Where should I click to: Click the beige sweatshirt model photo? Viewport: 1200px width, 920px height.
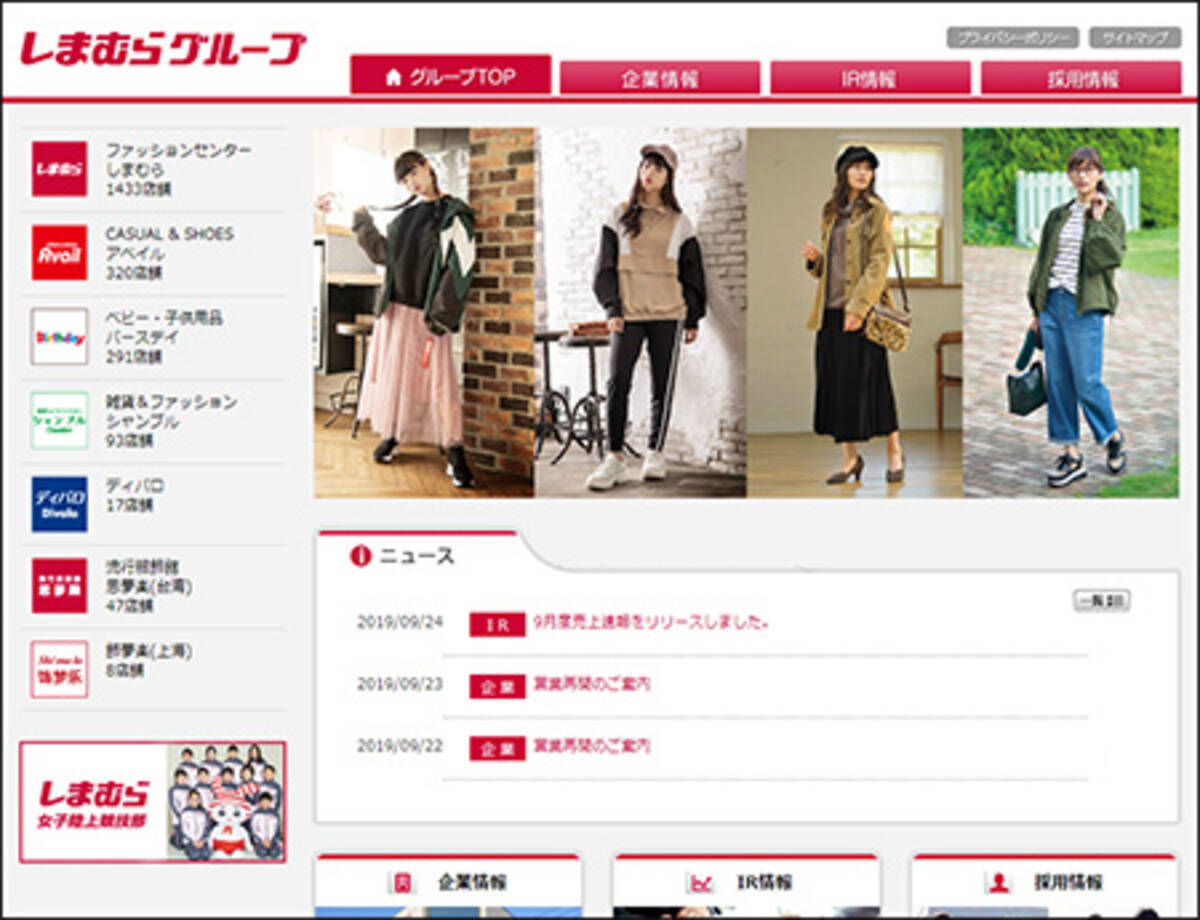(641, 312)
